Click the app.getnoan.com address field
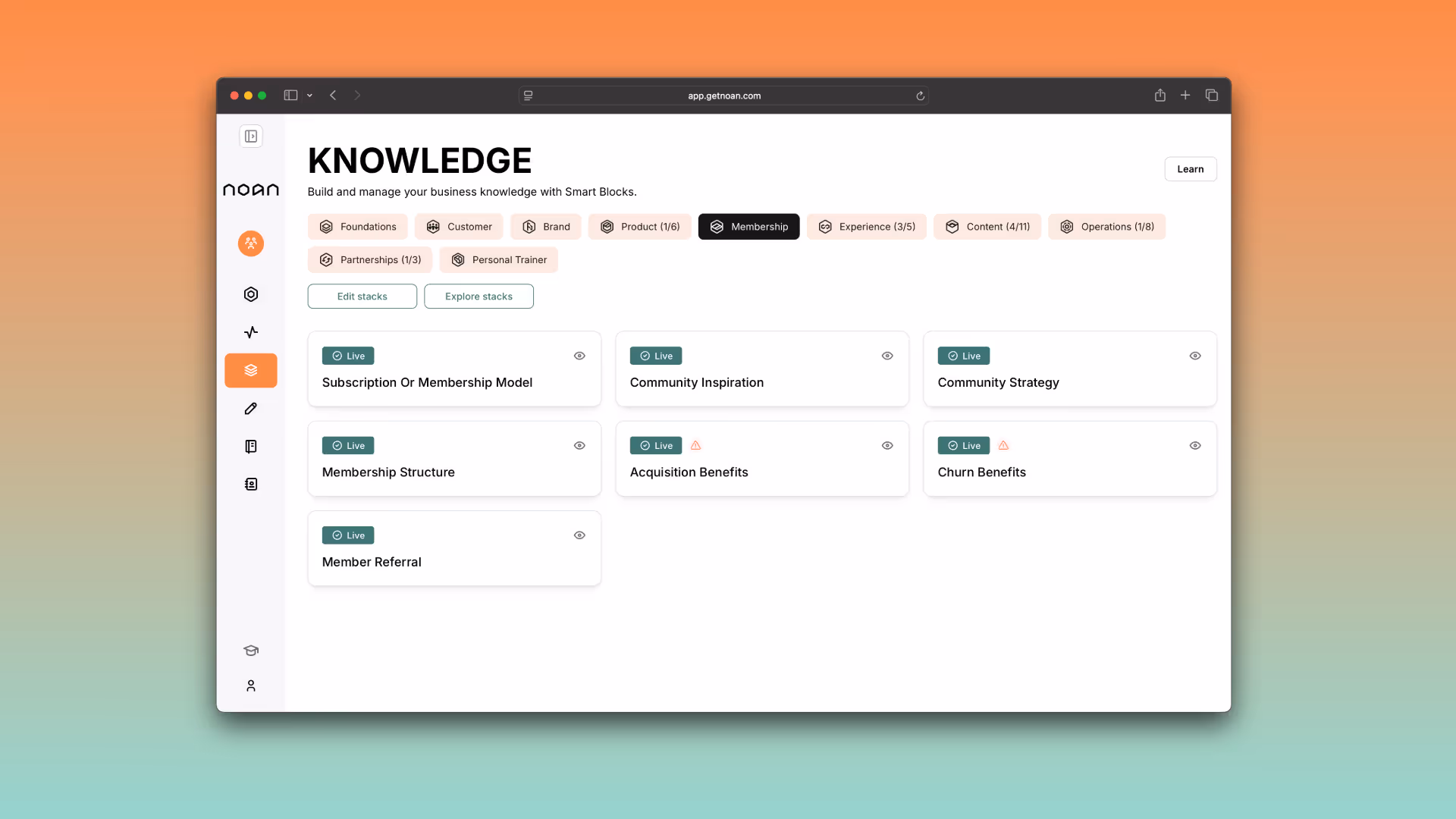This screenshot has width=1456, height=819. coord(724,96)
